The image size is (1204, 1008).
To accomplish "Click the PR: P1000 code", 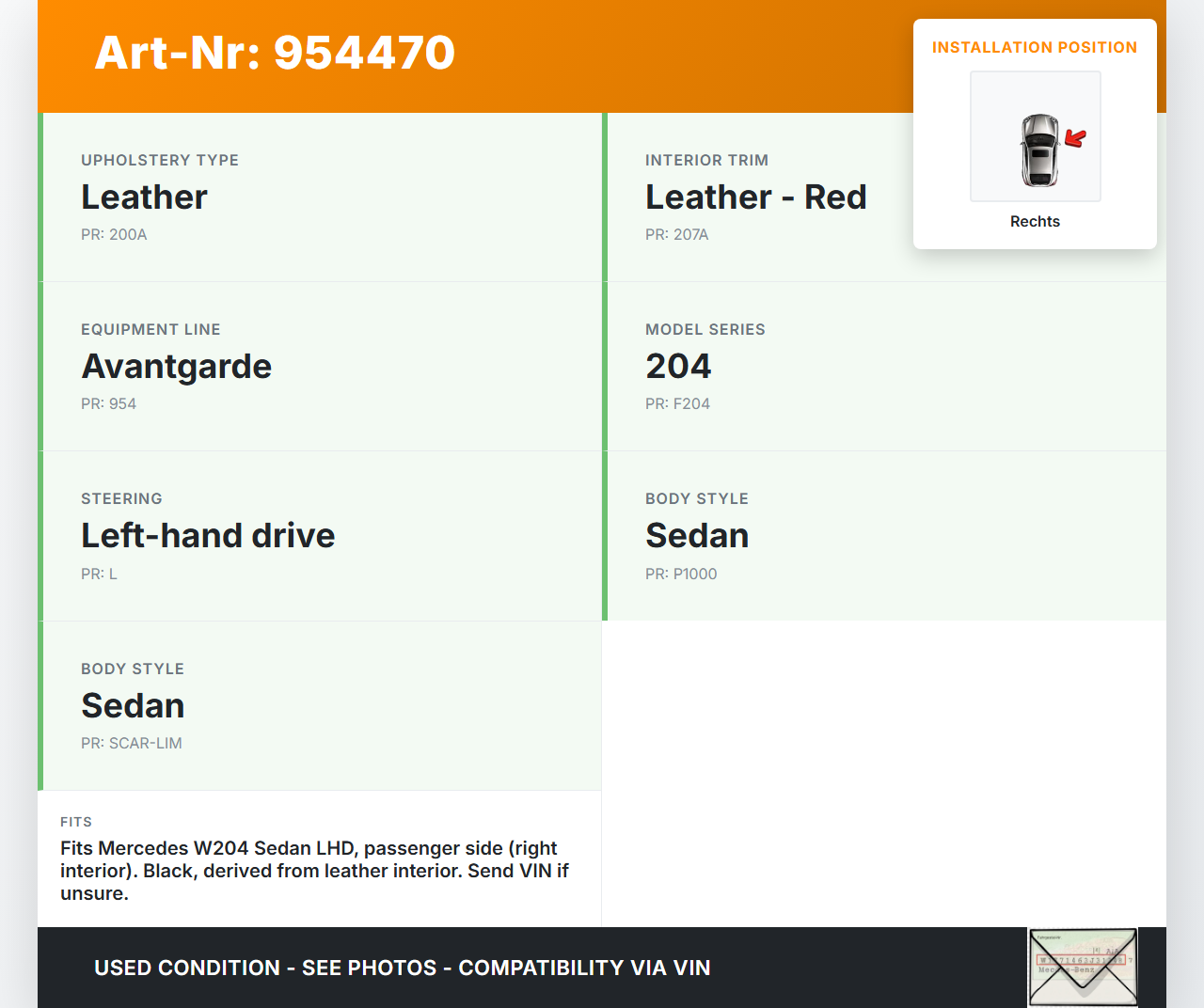I will 681,574.
